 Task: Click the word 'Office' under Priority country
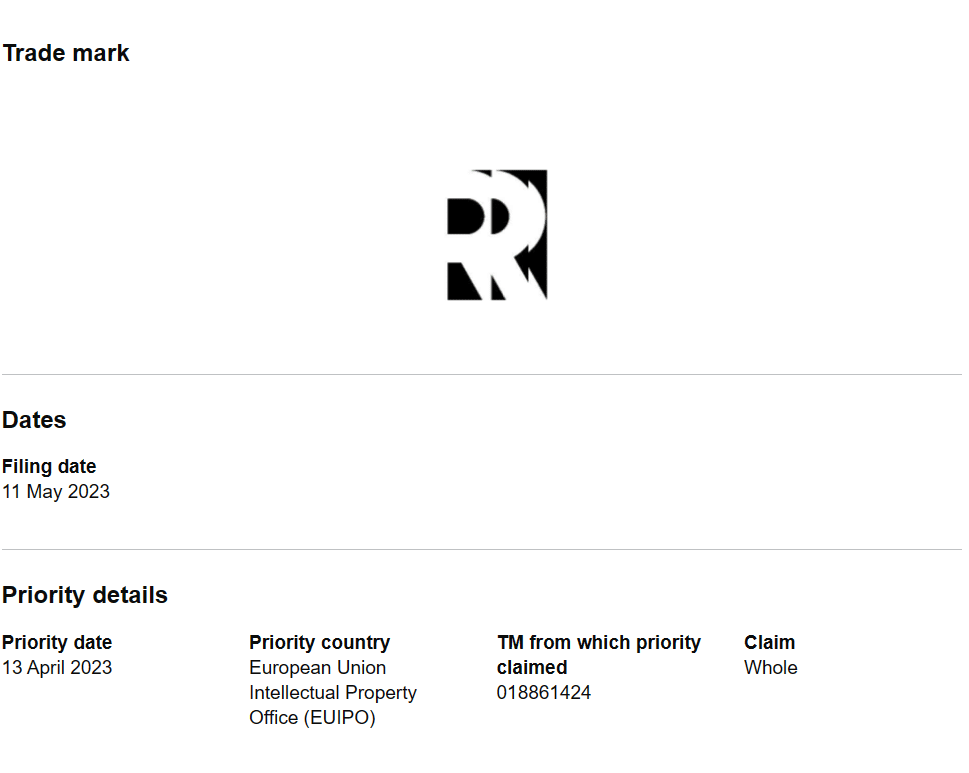point(273,718)
